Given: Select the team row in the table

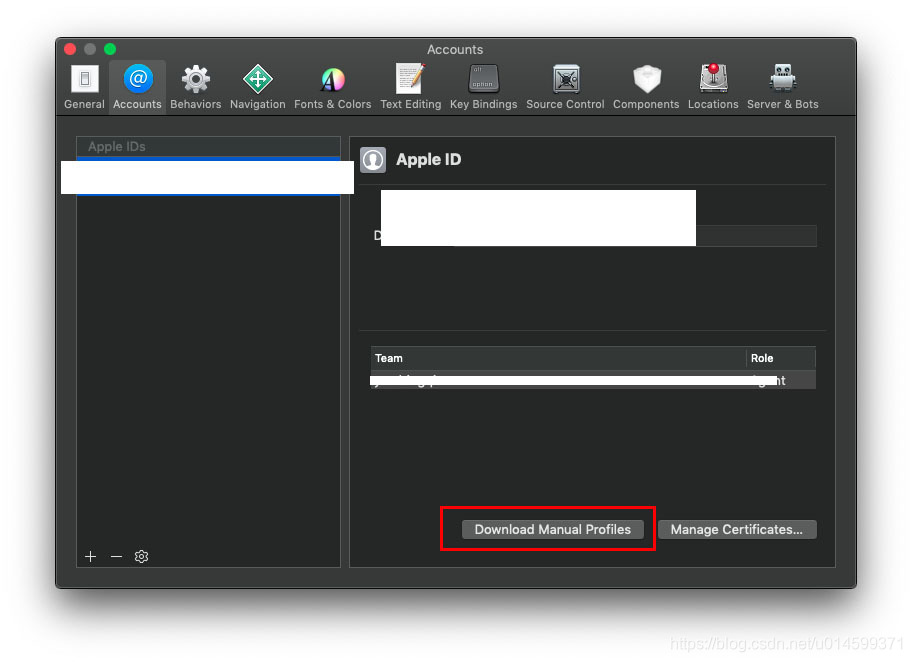Looking at the screenshot, I should (x=593, y=380).
